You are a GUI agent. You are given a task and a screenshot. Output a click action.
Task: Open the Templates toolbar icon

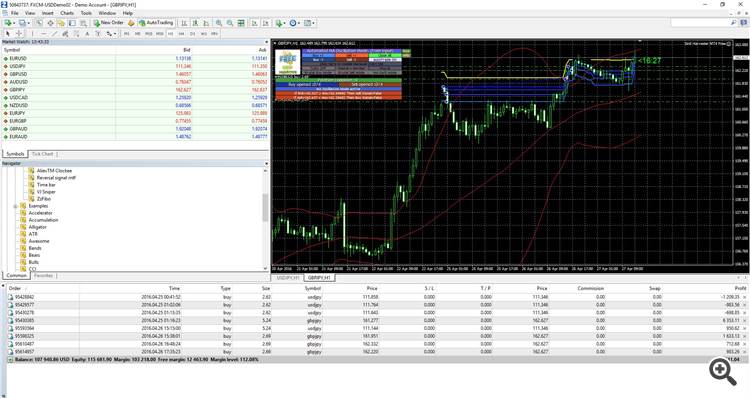(x=307, y=23)
